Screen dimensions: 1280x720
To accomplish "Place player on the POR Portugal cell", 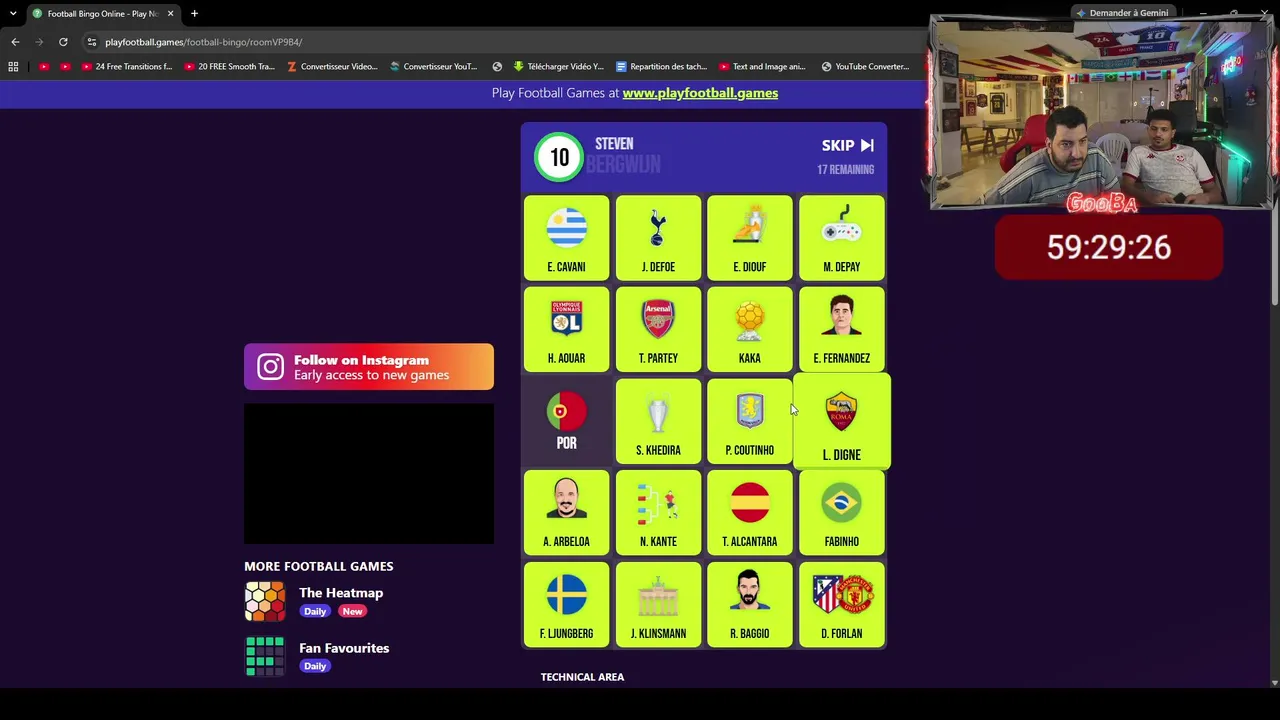I will pyautogui.click(x=566, y=422).
